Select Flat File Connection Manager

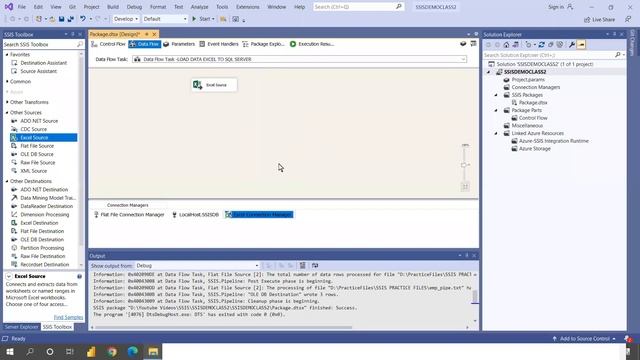point(129,215)
